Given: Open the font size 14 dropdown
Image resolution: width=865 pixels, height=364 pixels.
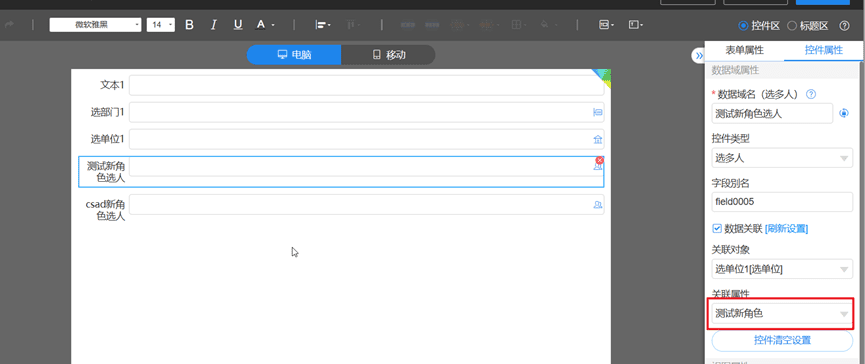Looking at the screenshot, I should [161, 25].
